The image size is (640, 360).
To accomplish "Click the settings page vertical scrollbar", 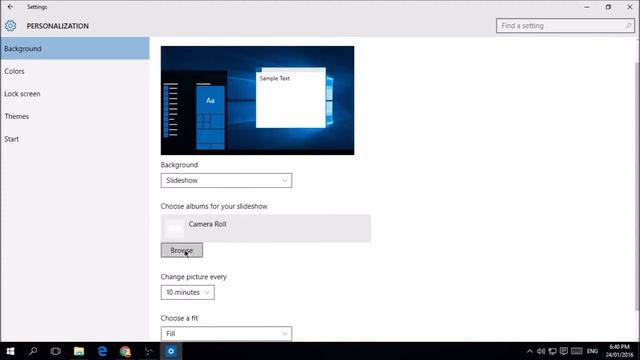I will 638,187.
